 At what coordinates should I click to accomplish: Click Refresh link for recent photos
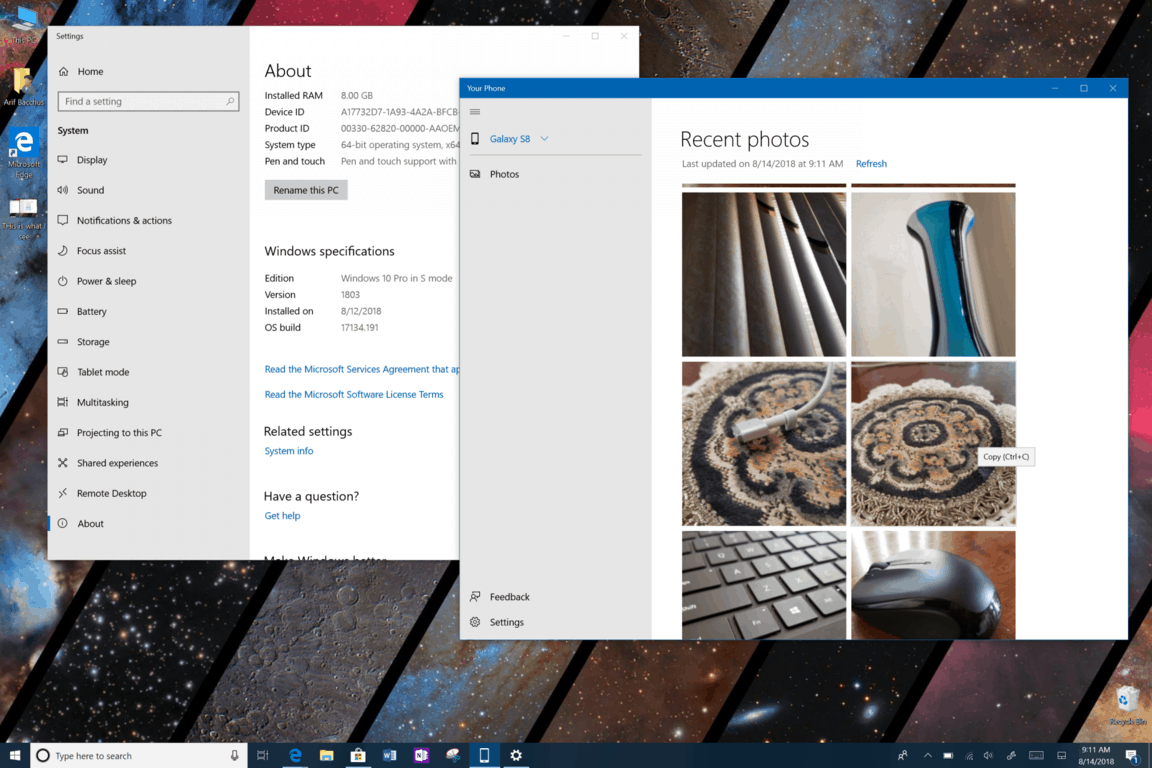pyautogui.click(x=871, y=164)
